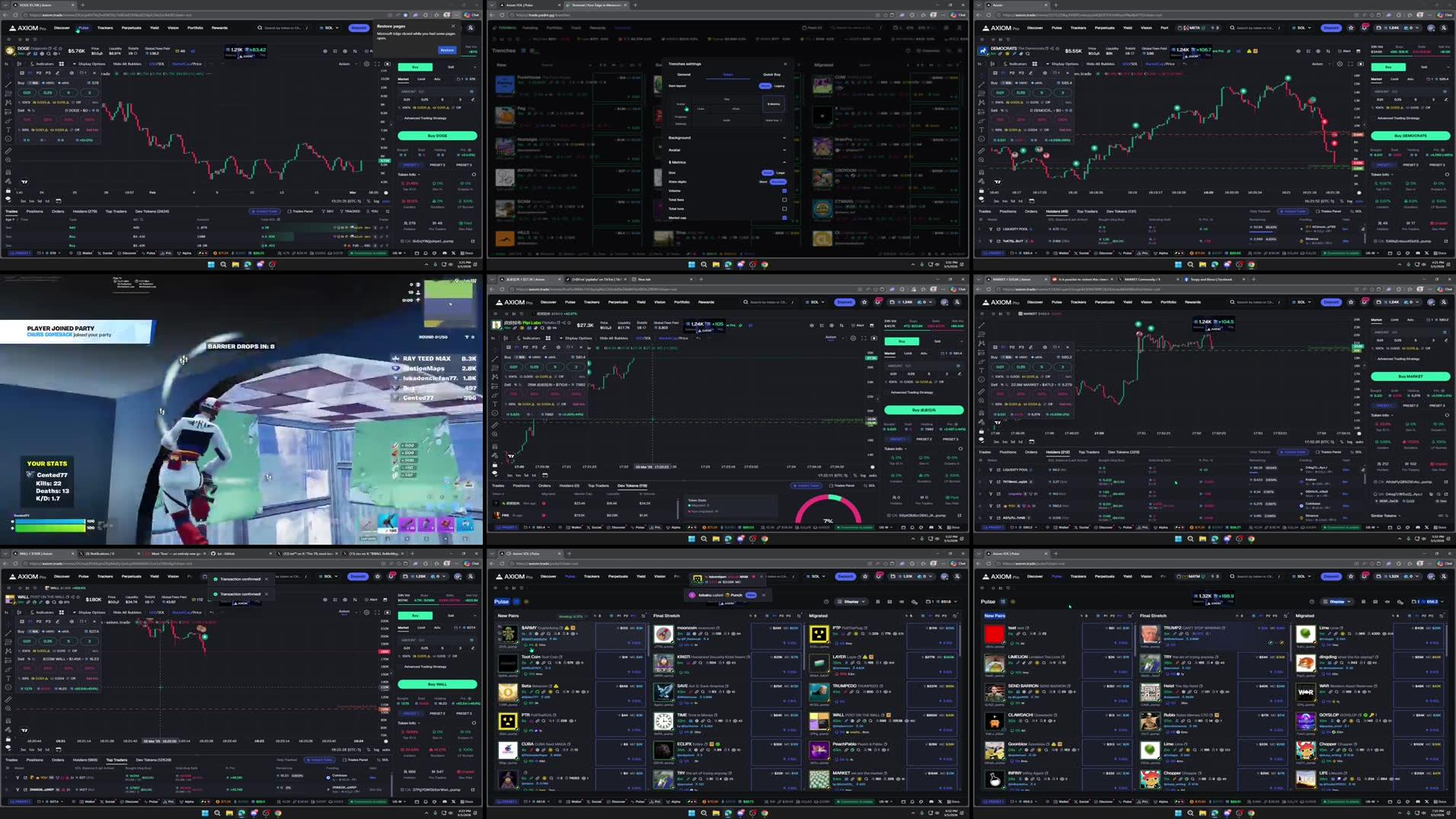Click the star favorite icon next to DOGE token

click(61, 49)
